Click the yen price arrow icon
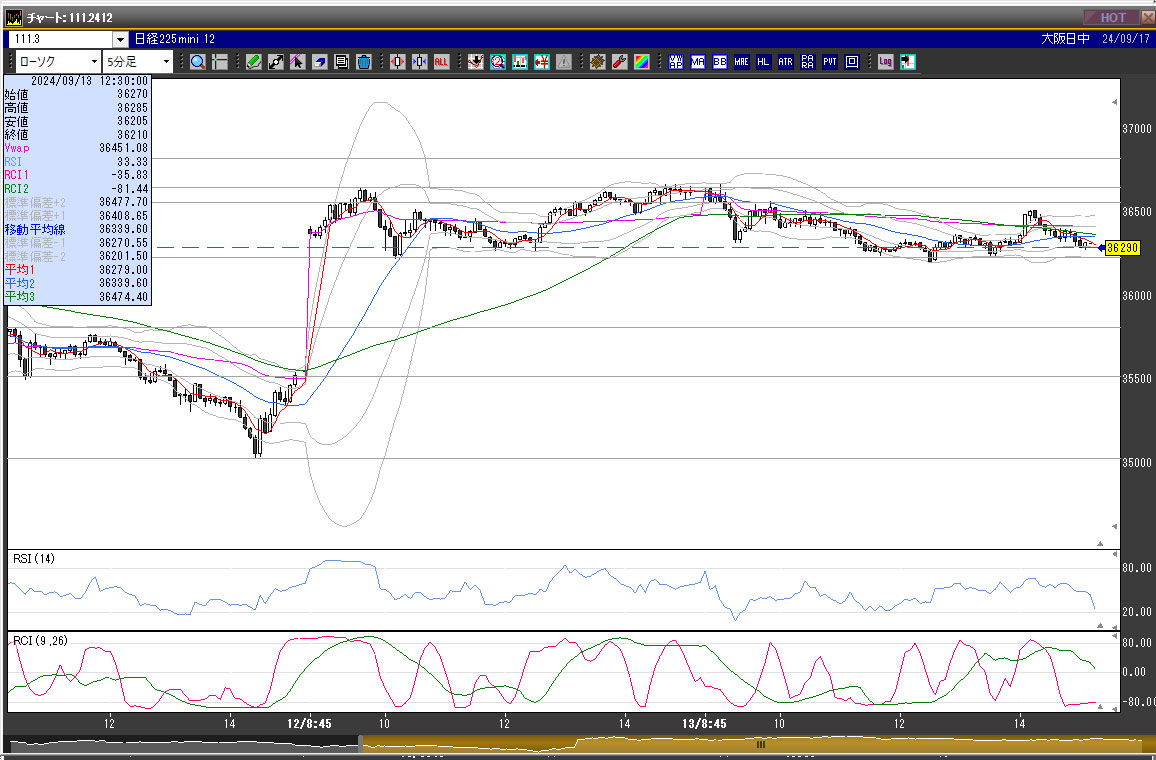 click(542, 62)
